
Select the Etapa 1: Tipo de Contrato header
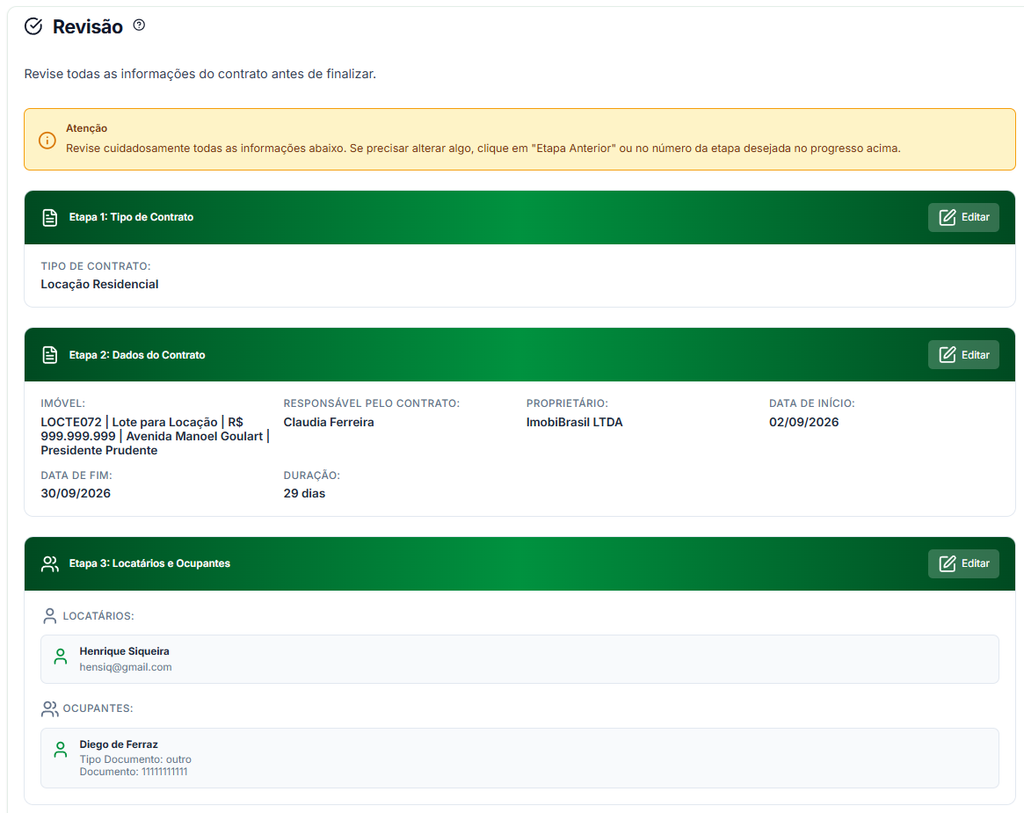coord(131,217)
